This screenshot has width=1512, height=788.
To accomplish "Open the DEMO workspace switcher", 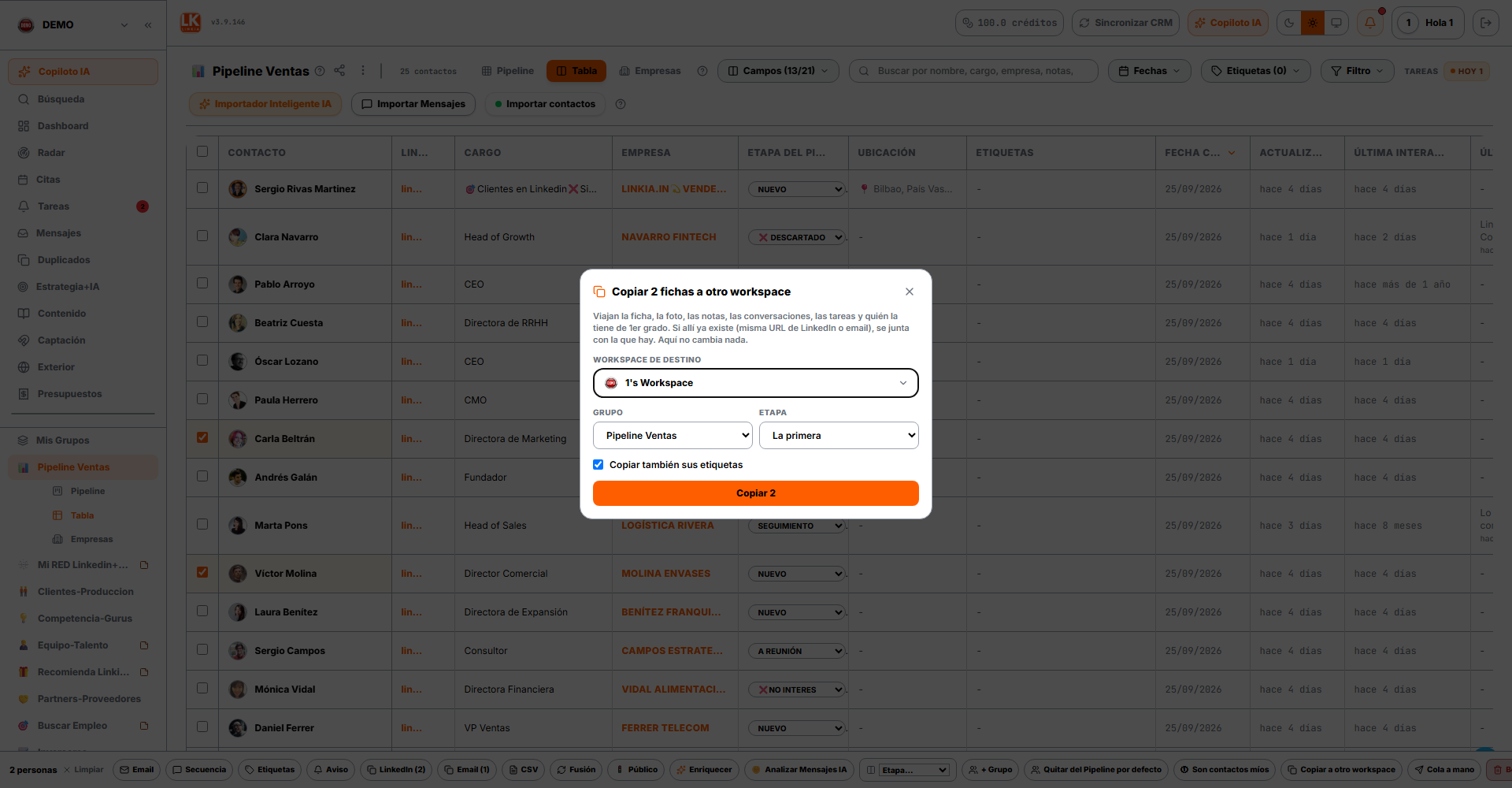I will (72, 25).
